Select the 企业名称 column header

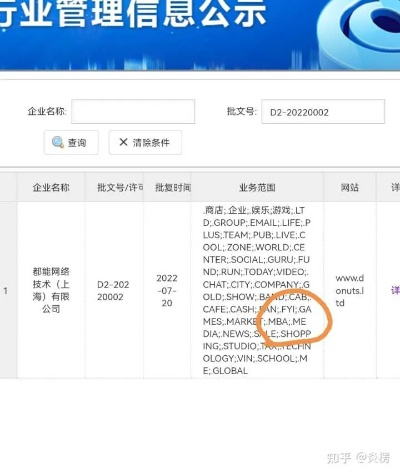tap(51, 187)
